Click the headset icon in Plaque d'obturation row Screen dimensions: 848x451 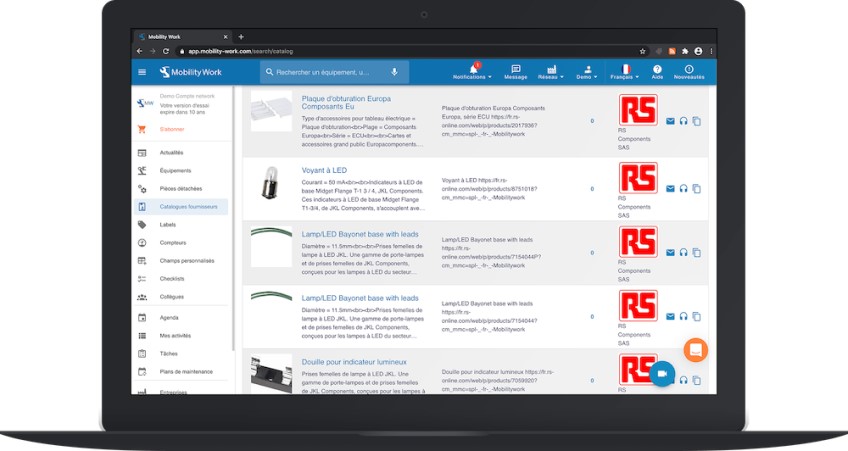684,121
